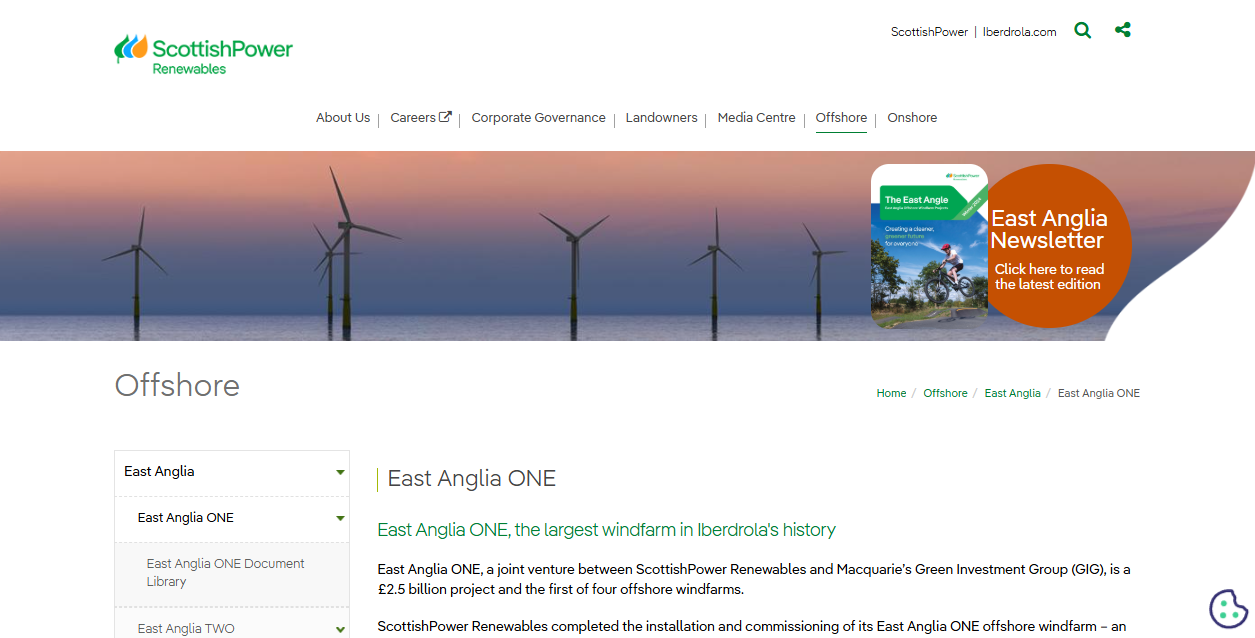Select the Landowners navigation item
Image resolution: width=1255 pixels, height=638 pixels.
coord(661,117)
